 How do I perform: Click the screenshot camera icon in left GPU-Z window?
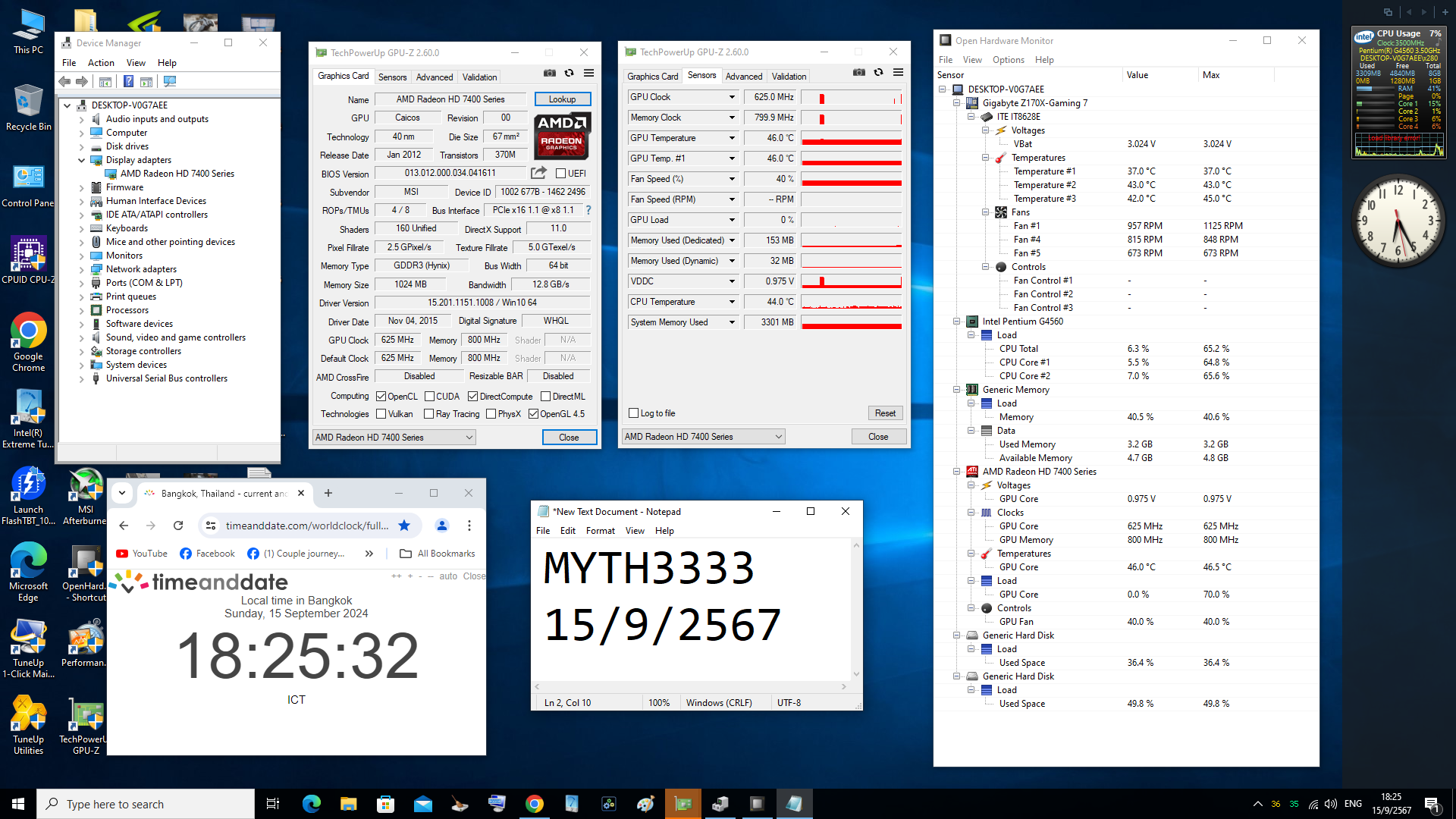550,74
